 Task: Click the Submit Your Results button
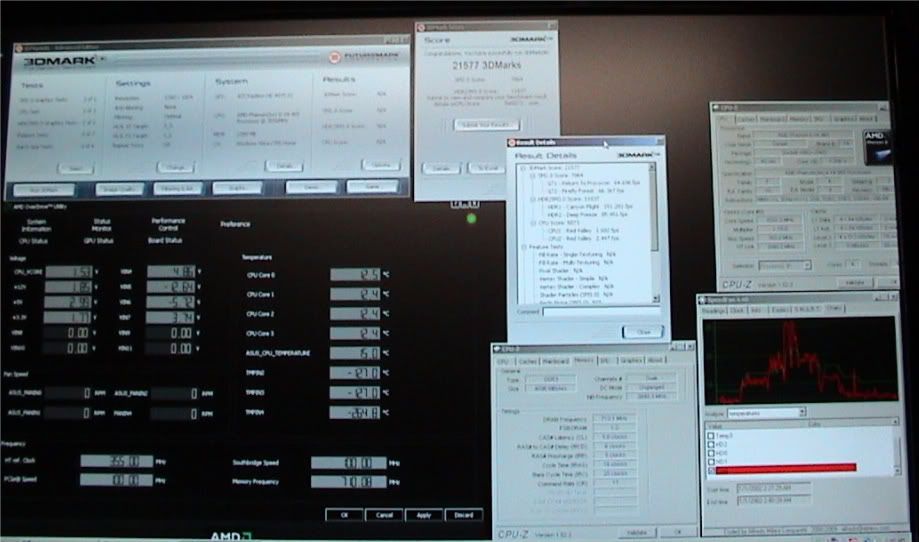point(485,123)
